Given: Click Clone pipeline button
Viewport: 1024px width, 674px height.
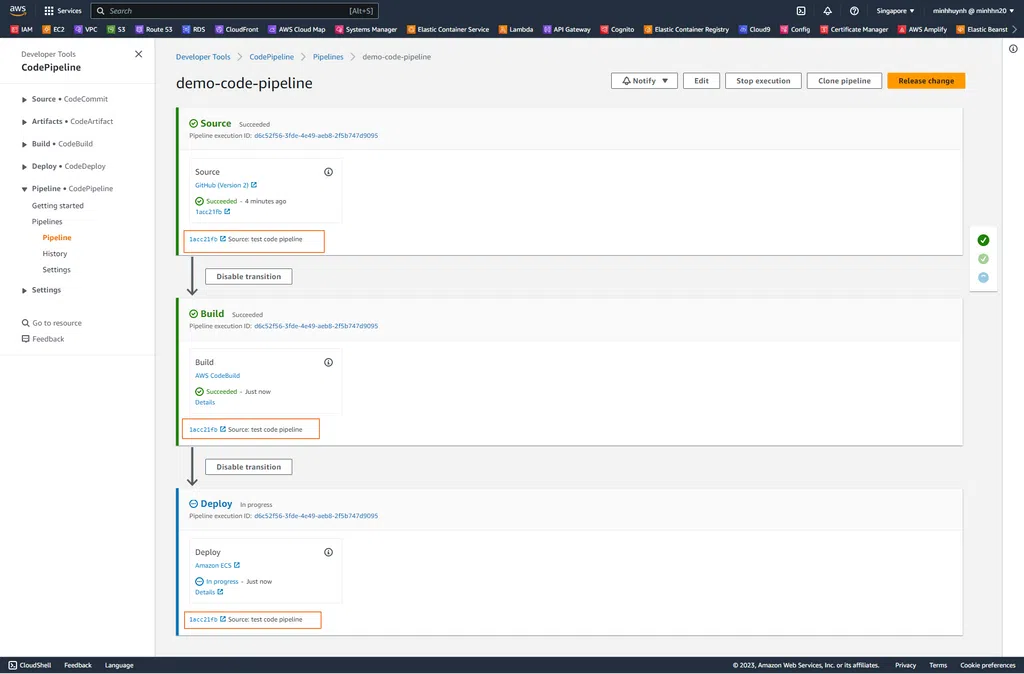Looking at the screenshot, I should pyautogui.click(x=844, y=81).
